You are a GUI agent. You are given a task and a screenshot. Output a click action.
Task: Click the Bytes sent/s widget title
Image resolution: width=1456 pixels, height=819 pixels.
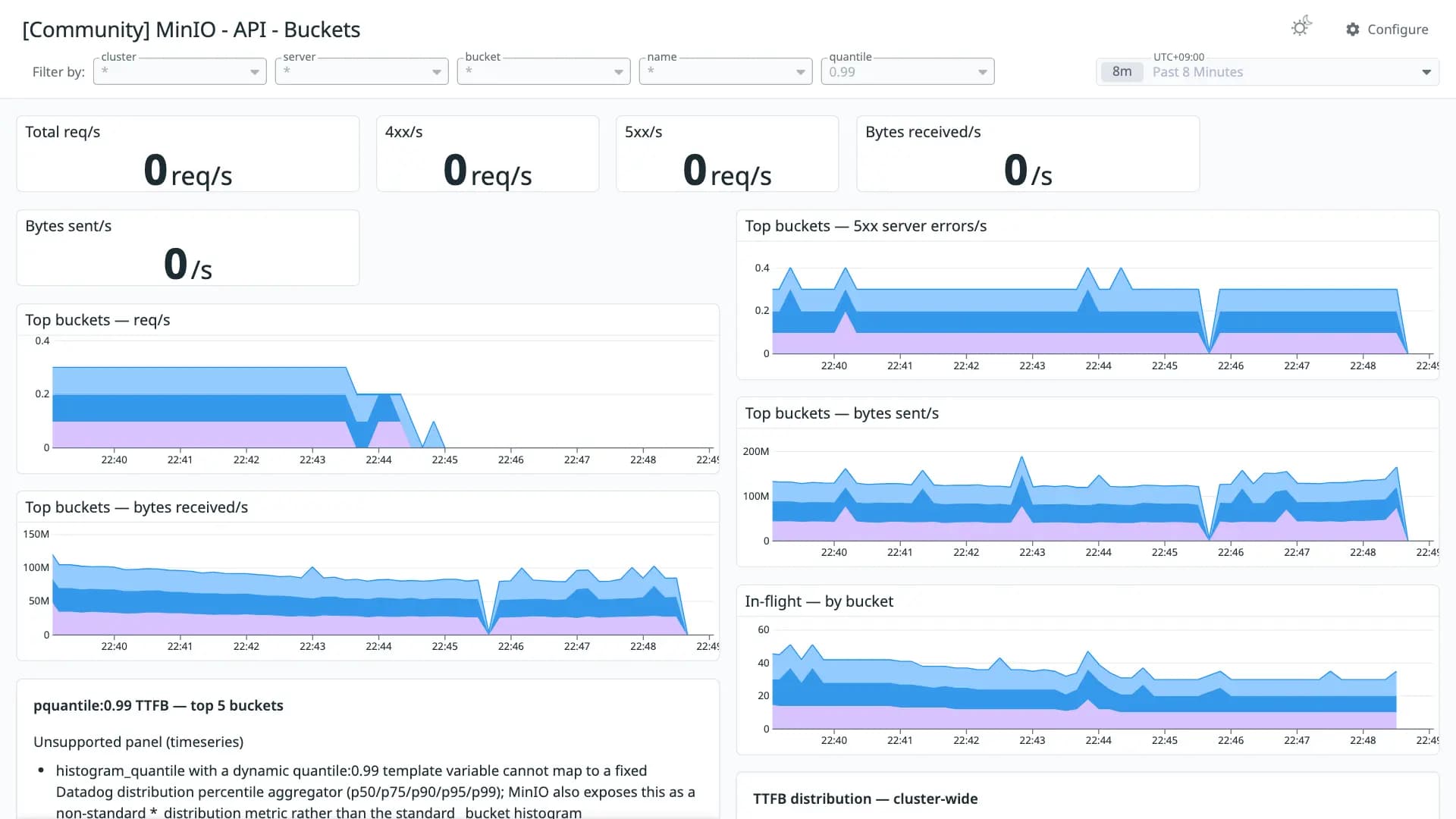coord(68,226)
